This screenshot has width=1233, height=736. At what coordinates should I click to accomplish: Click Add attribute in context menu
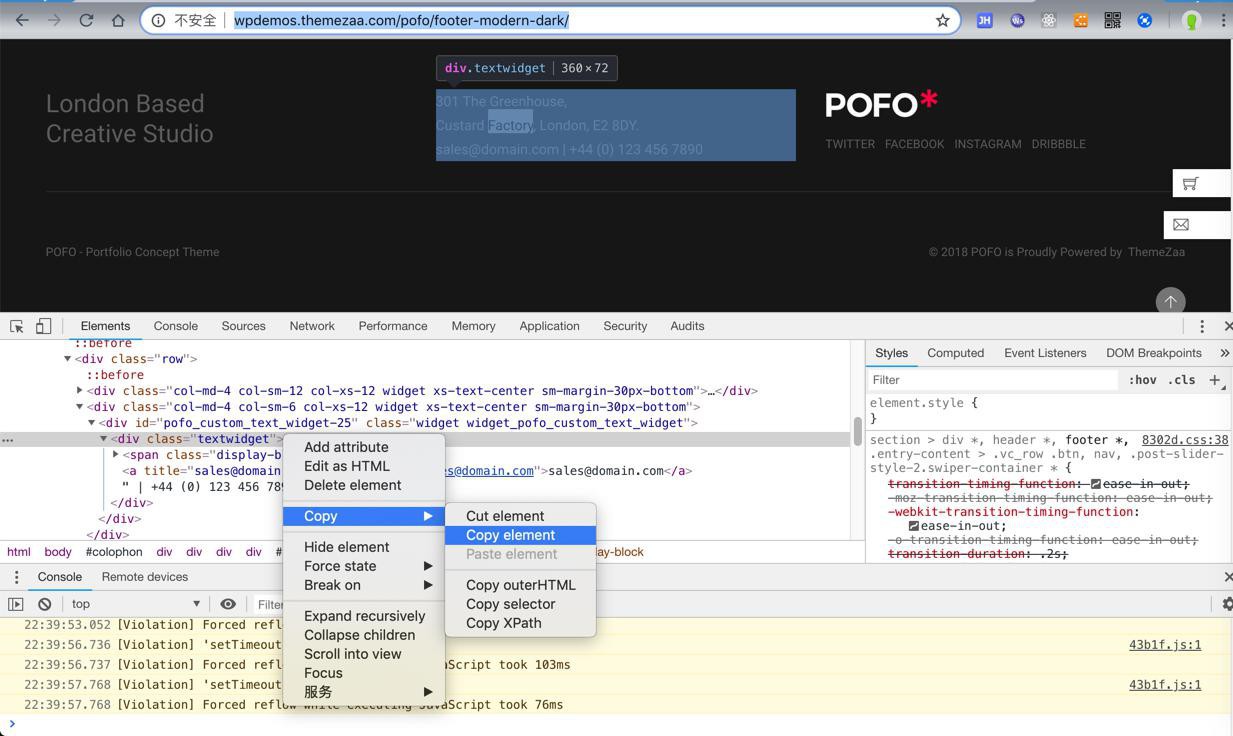pyautogui.click(x=364, y=447)
